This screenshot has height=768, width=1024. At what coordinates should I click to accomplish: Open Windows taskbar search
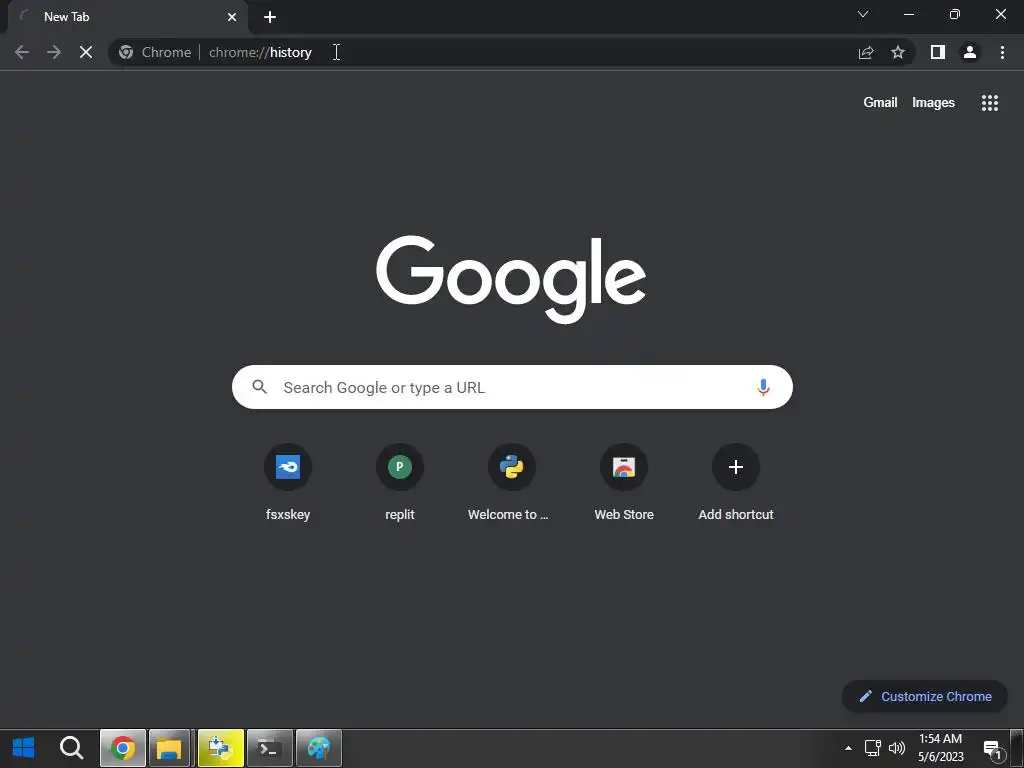pyautogui.click(x=71, y=748)
